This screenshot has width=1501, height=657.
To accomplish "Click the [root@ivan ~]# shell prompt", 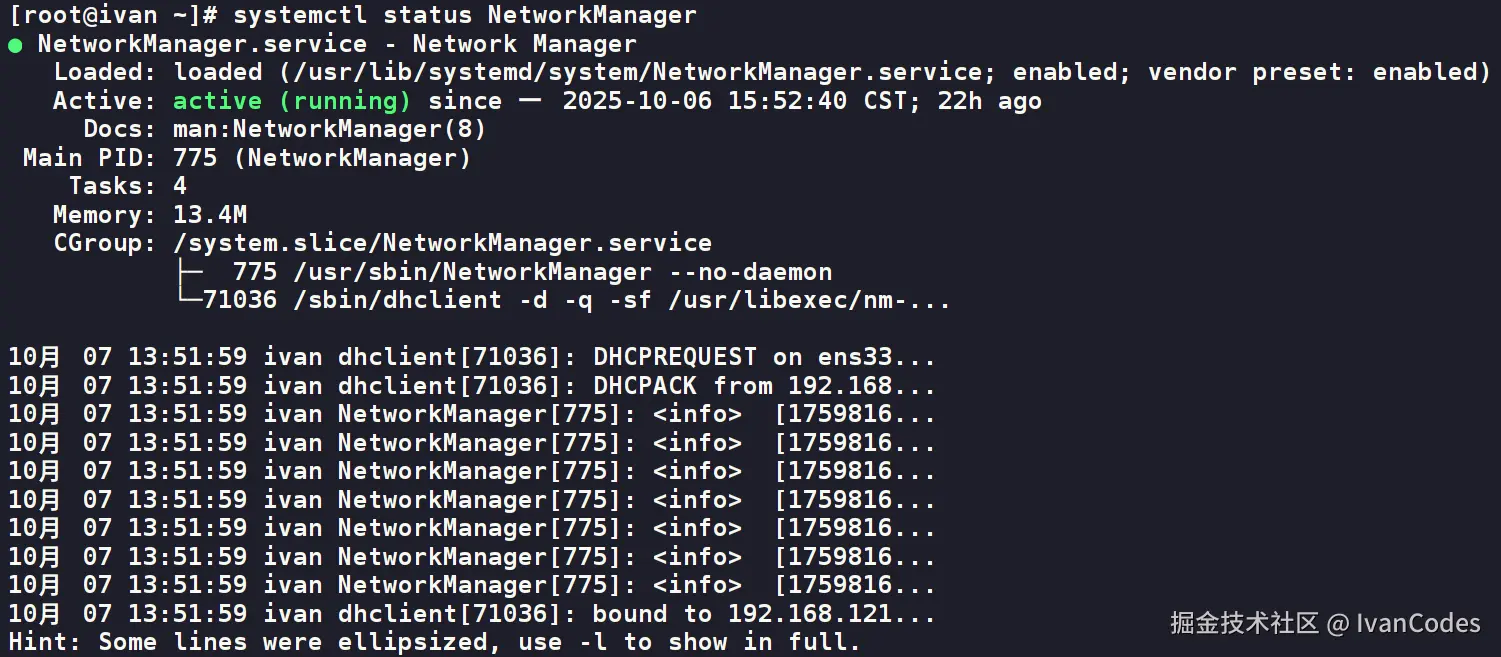I will click(113, 16).
